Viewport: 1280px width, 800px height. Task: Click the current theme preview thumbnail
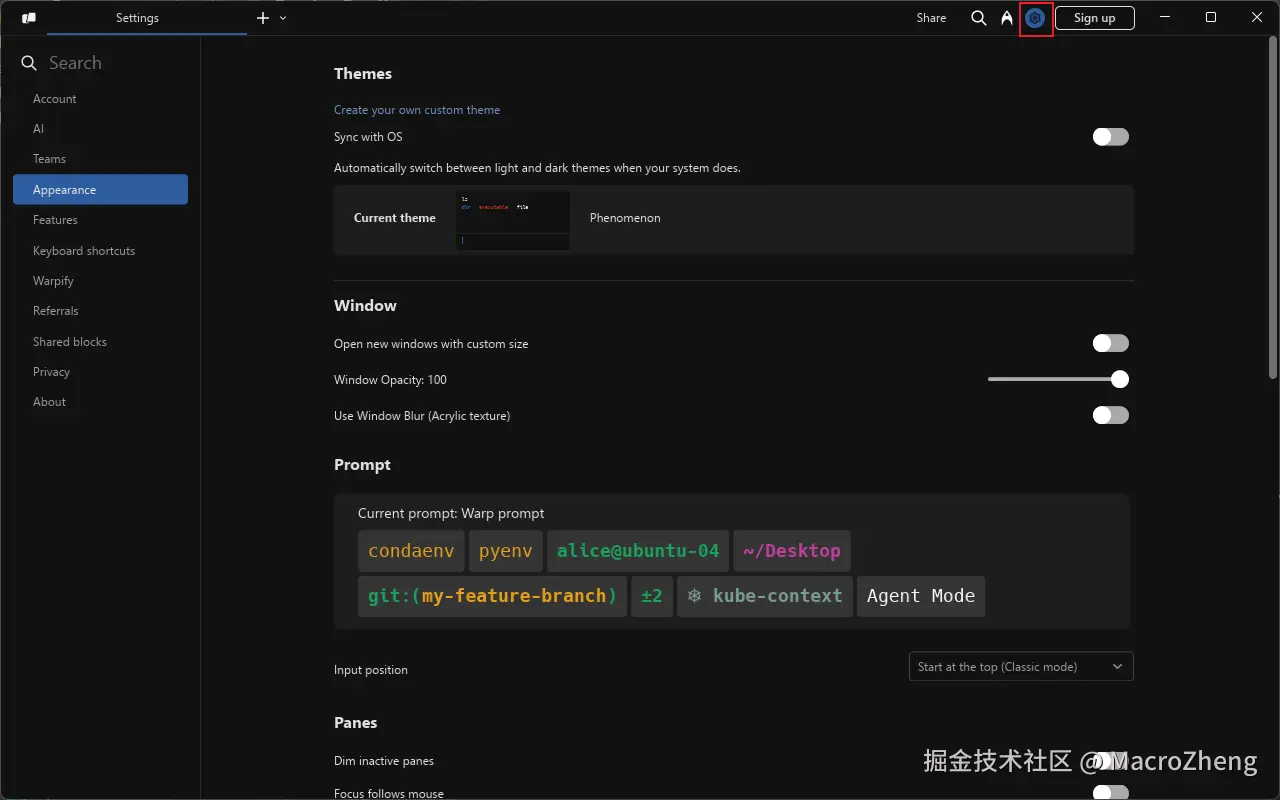tap(513, 220)
